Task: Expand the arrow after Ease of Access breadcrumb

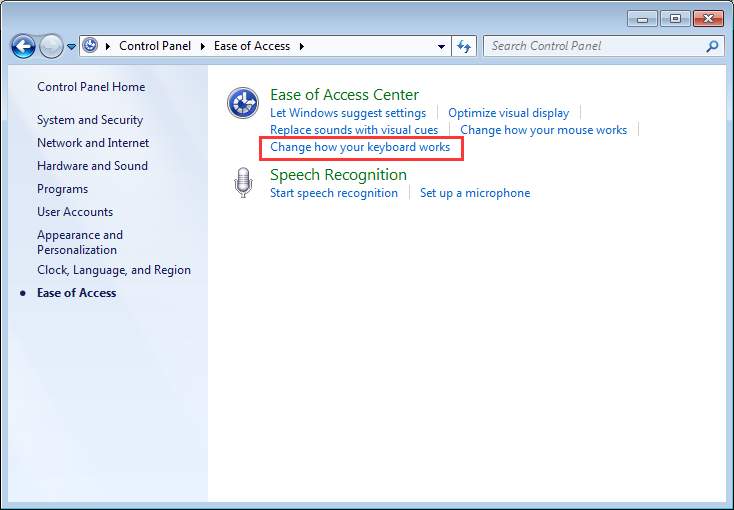Action: click(x=302, y=46)
